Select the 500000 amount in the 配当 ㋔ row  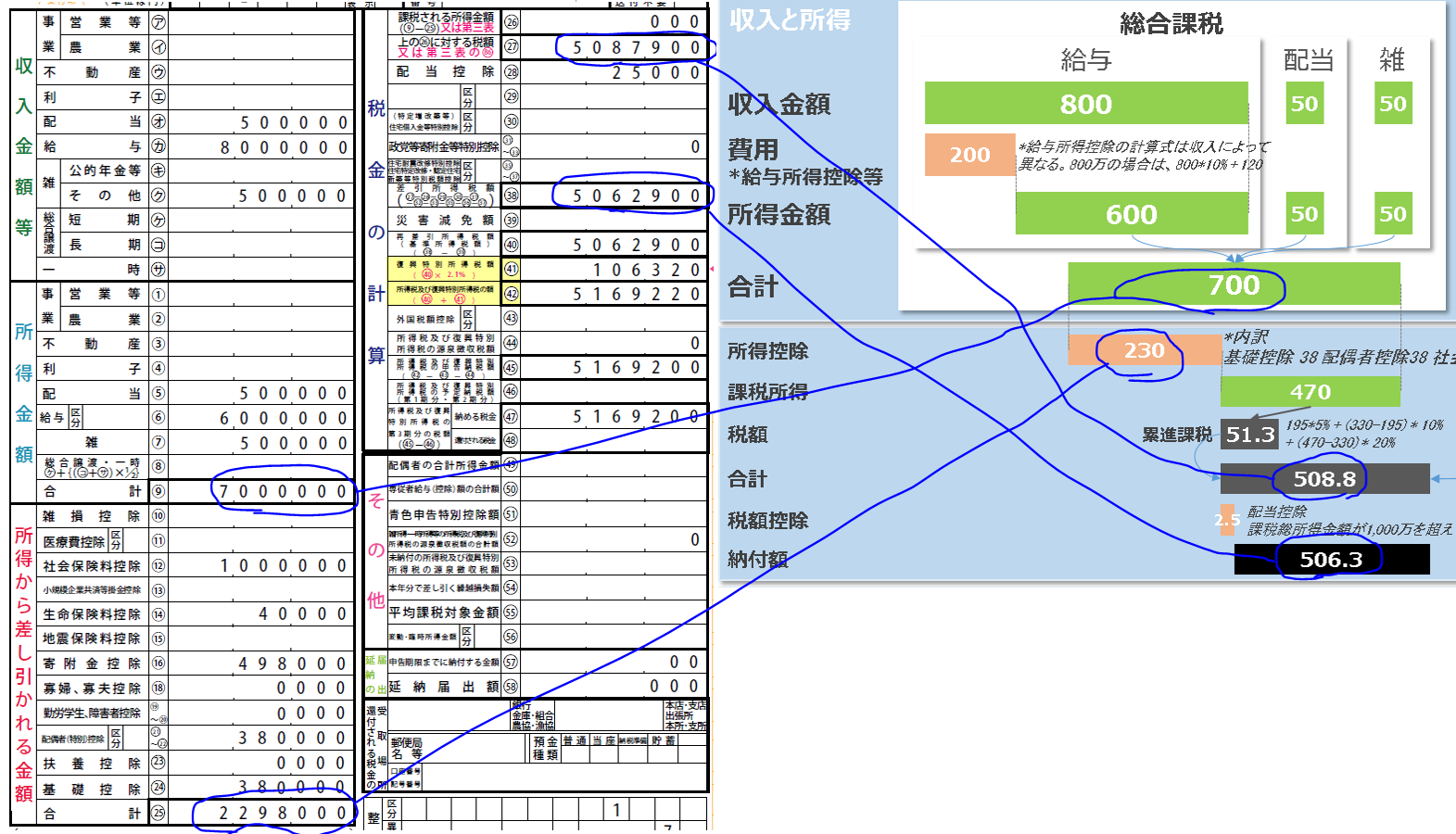click(x=294, y=122)
